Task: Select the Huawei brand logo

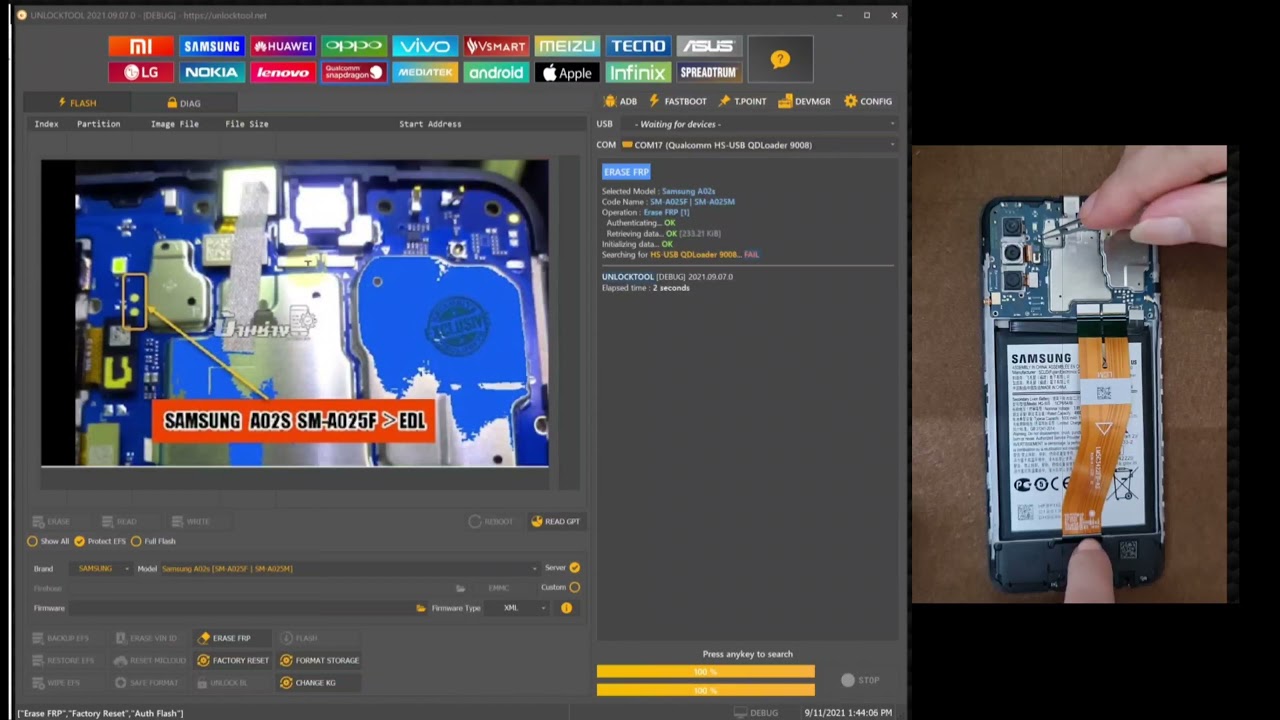Action: [x=282, y=46]
